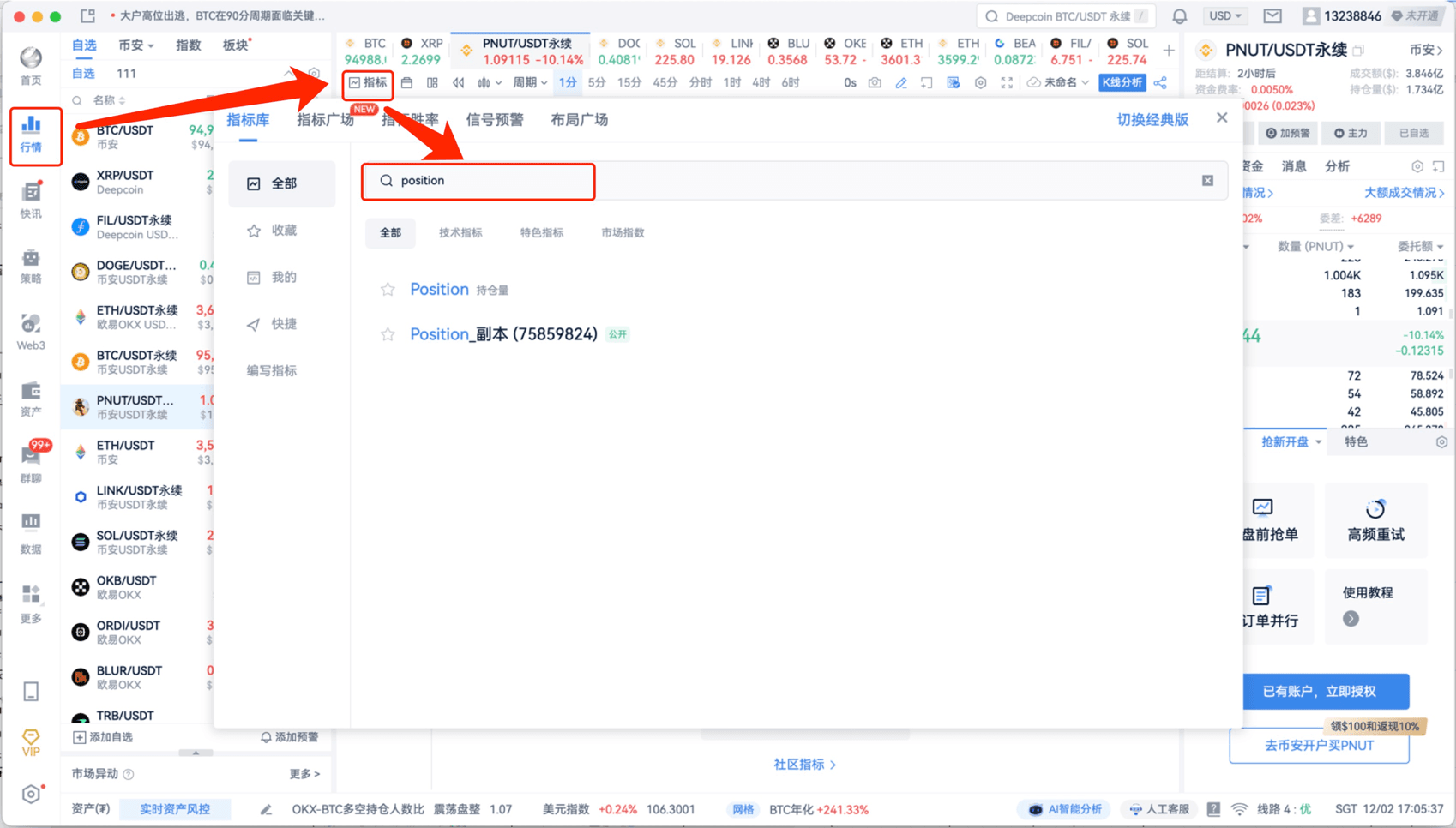The height and width of the screenshot is (828, 1456).
Task: Open the 快讯 news flash sidebar icon
Action: (31, 201)
